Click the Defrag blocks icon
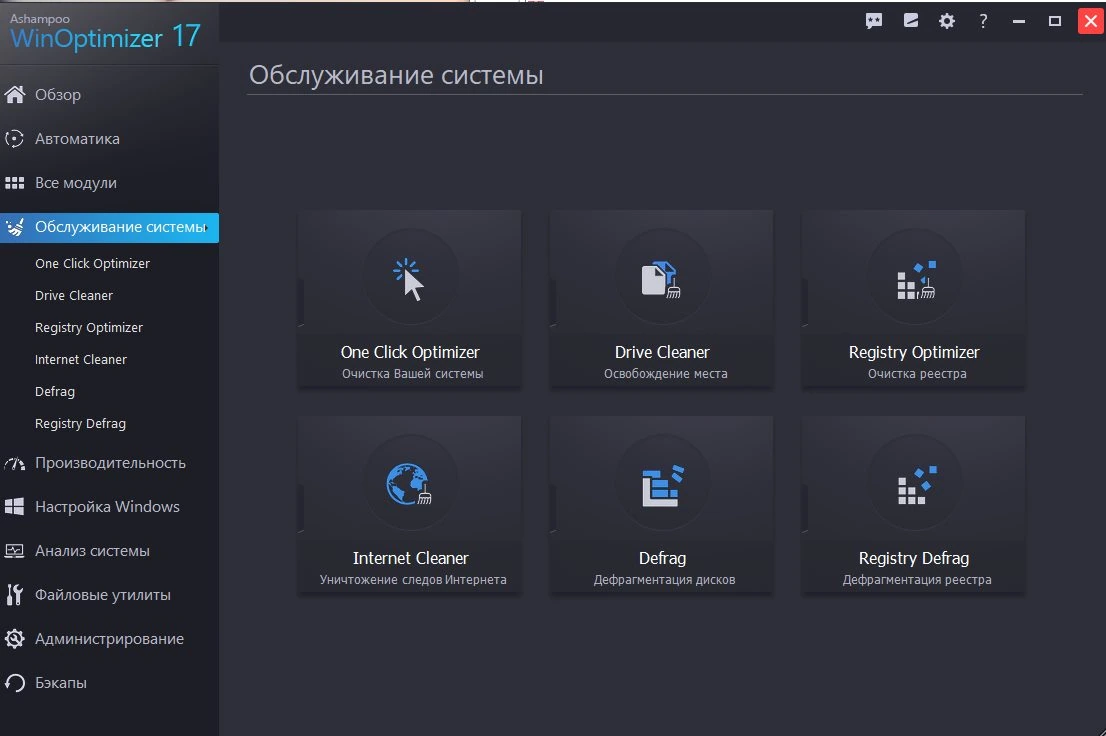Viewport: 1106px width, 736px height. 662,485
